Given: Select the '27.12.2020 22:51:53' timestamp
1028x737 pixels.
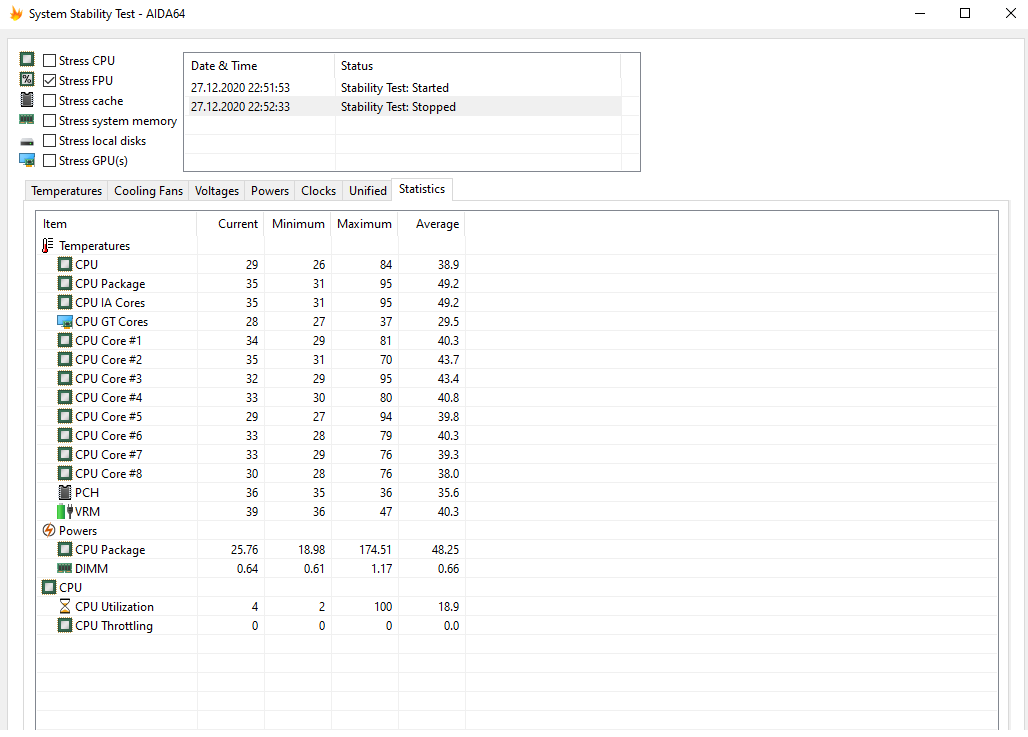Looking at the screenshot, I should [240, 88].
